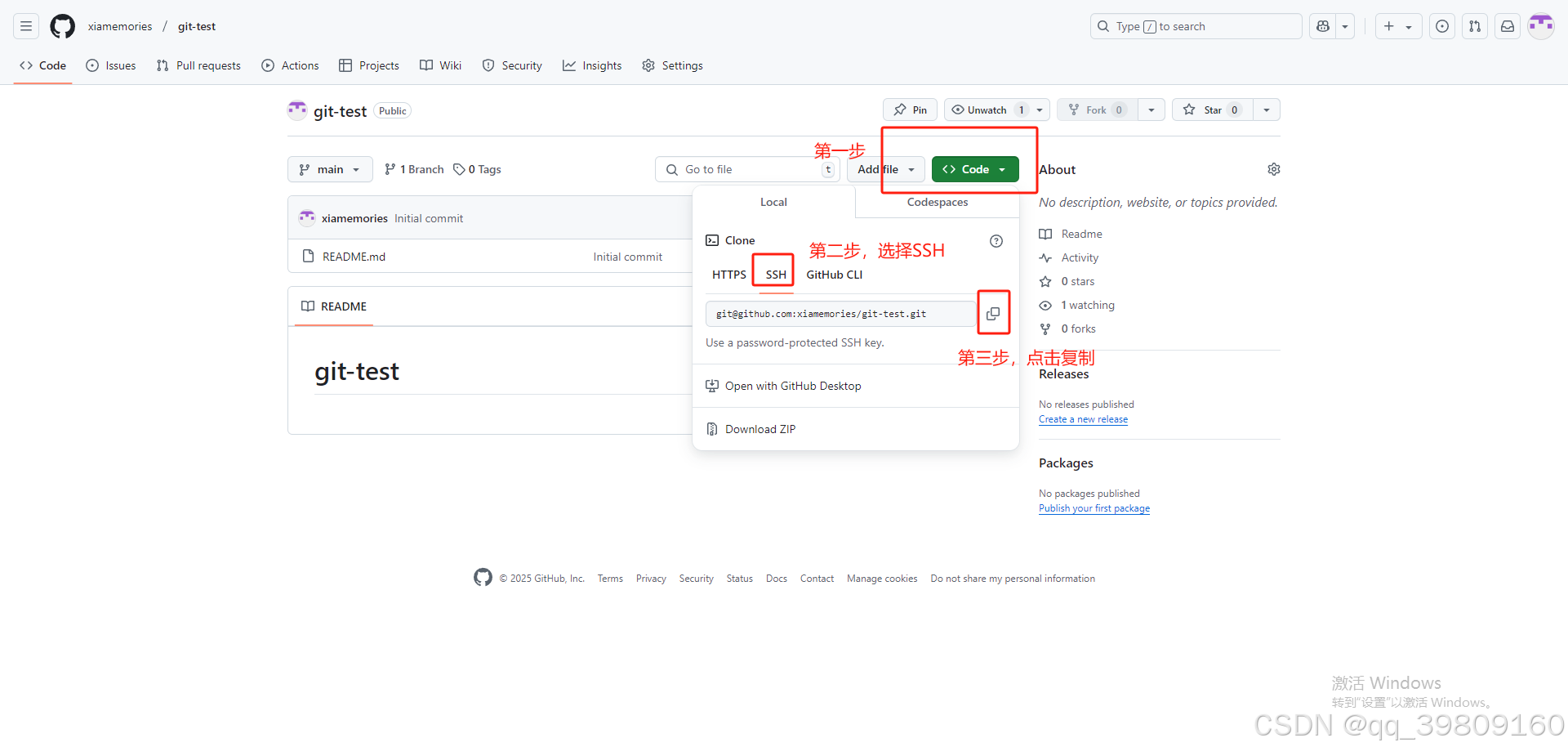This screenshot has height=751, width=1568.
Task: Copy the SSH clone URL to clipboard
Action: point(993,314)
